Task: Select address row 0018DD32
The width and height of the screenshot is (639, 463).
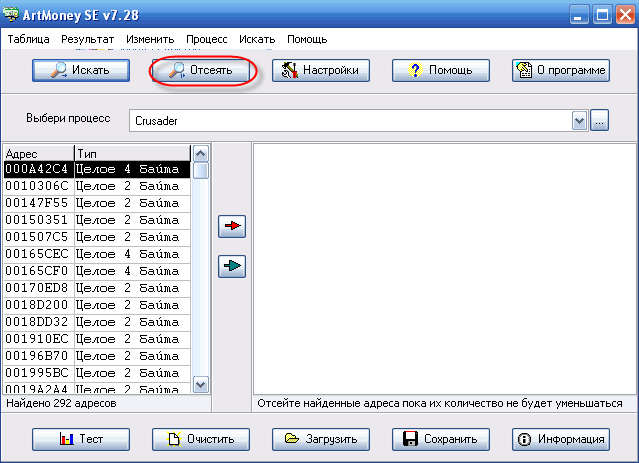Action: [x=97, y=322]
